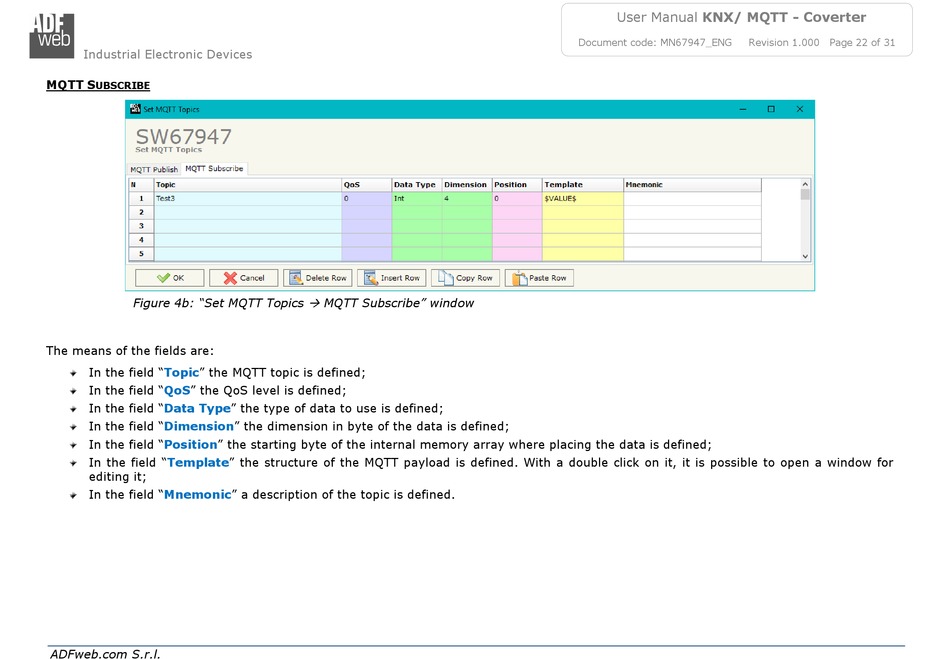This screenshot has height=659, width=950.
Task: Select the Template cell with $VALUE$
Action: (x=582, y=199)
